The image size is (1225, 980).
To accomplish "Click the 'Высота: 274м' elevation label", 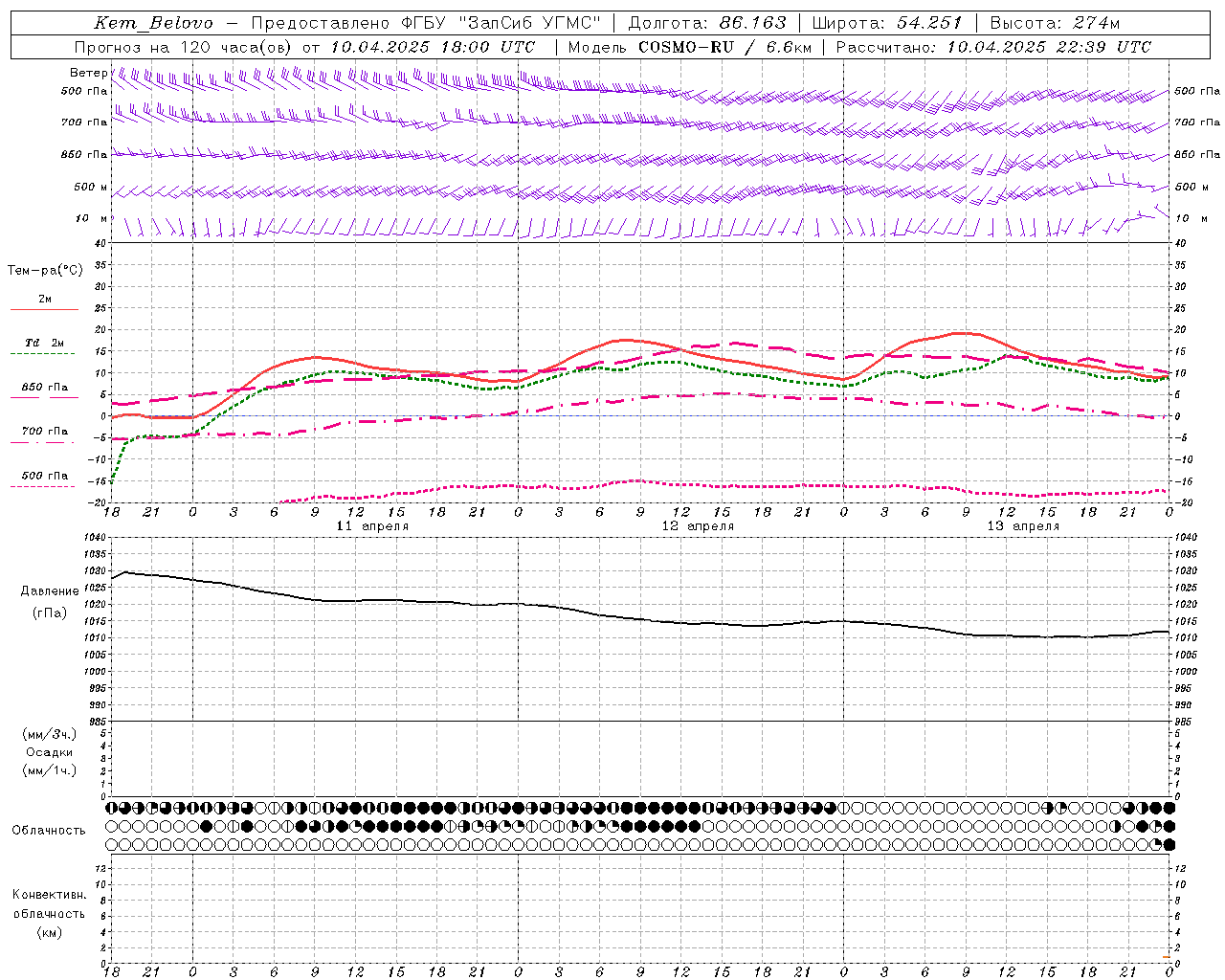I will pyautogui.click(x=1055, y=23).
